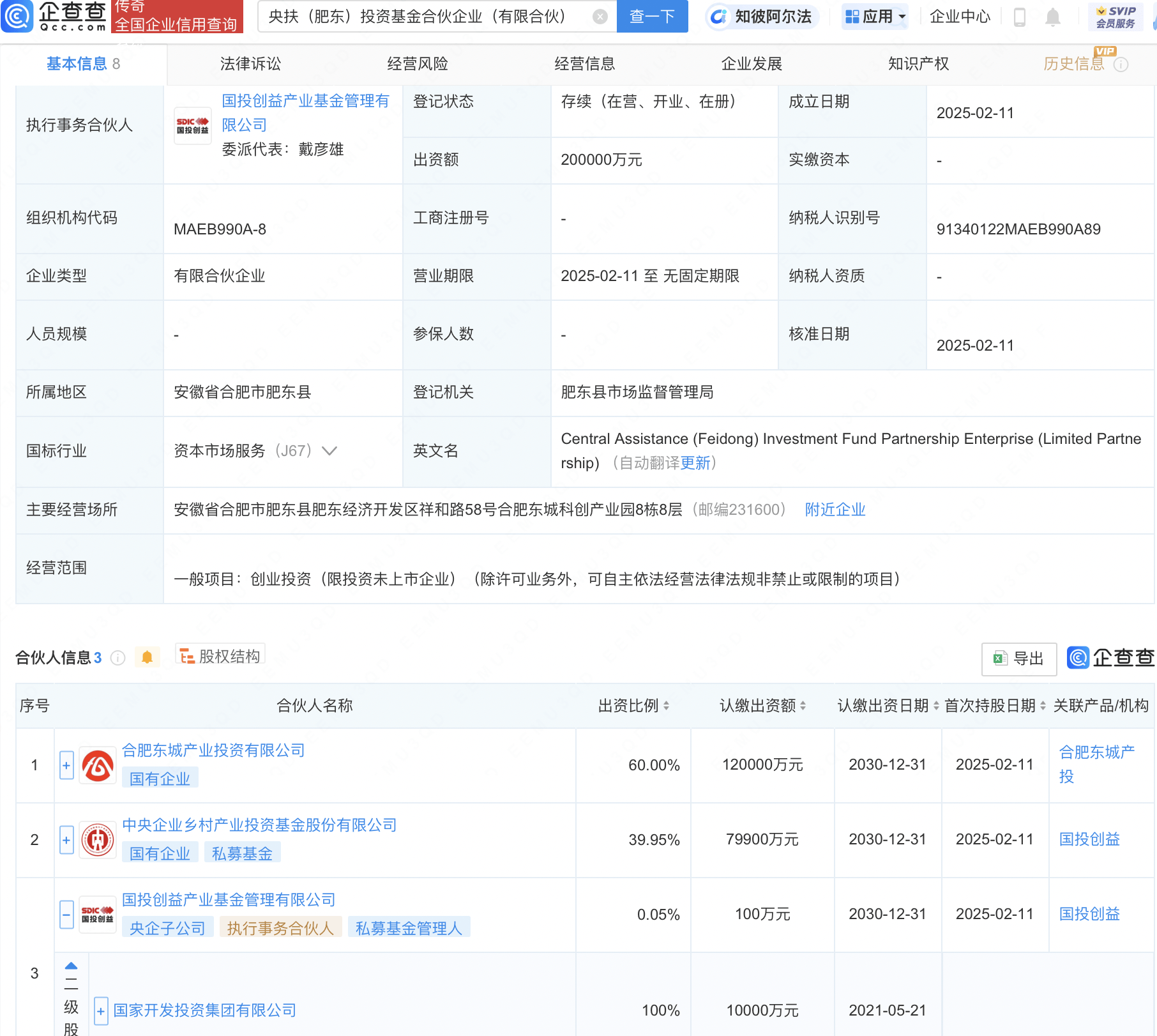Click the mobile phone icon in header

click(1020, 17)
